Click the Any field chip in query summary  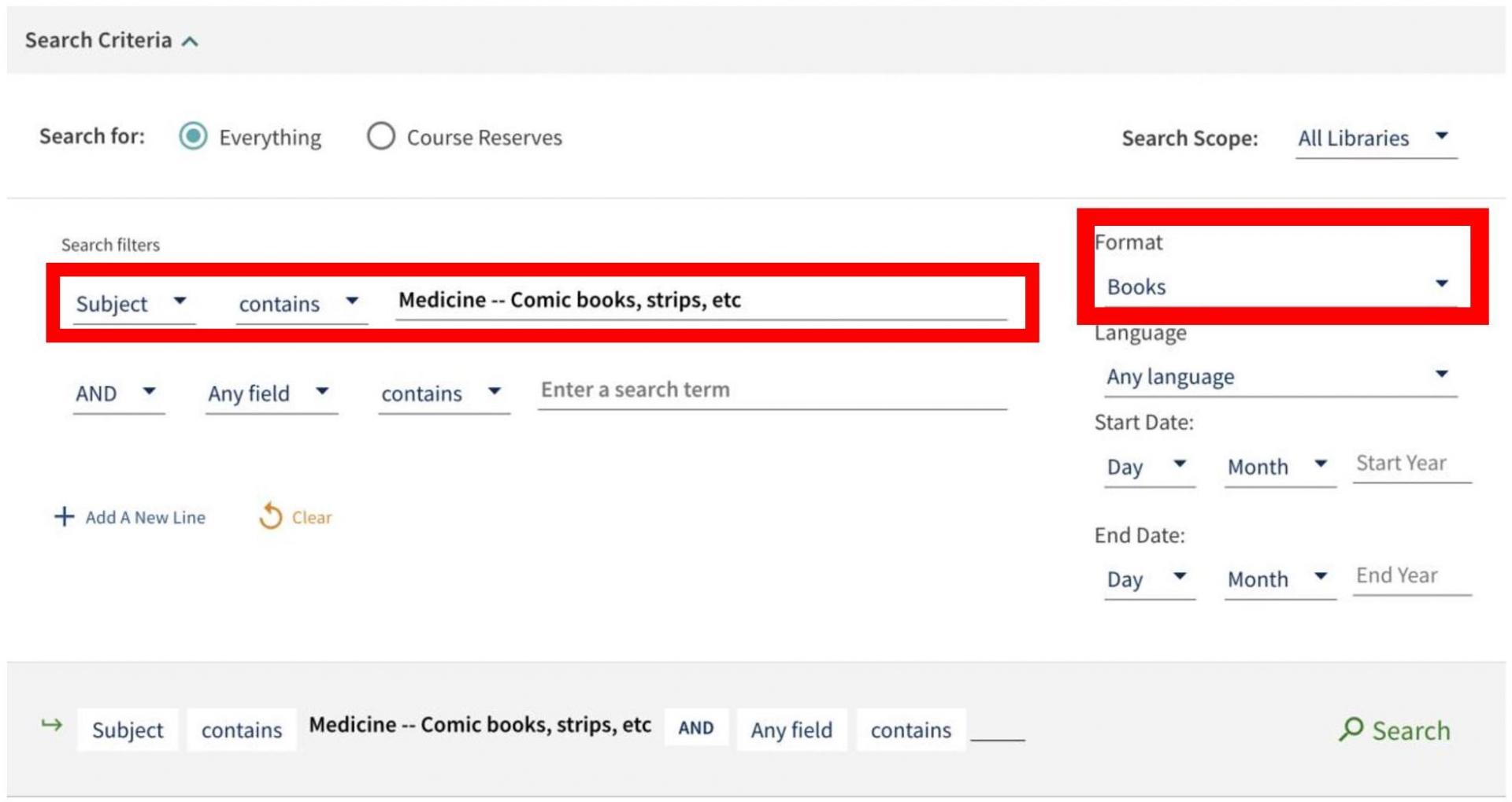[x=791, y=730]
